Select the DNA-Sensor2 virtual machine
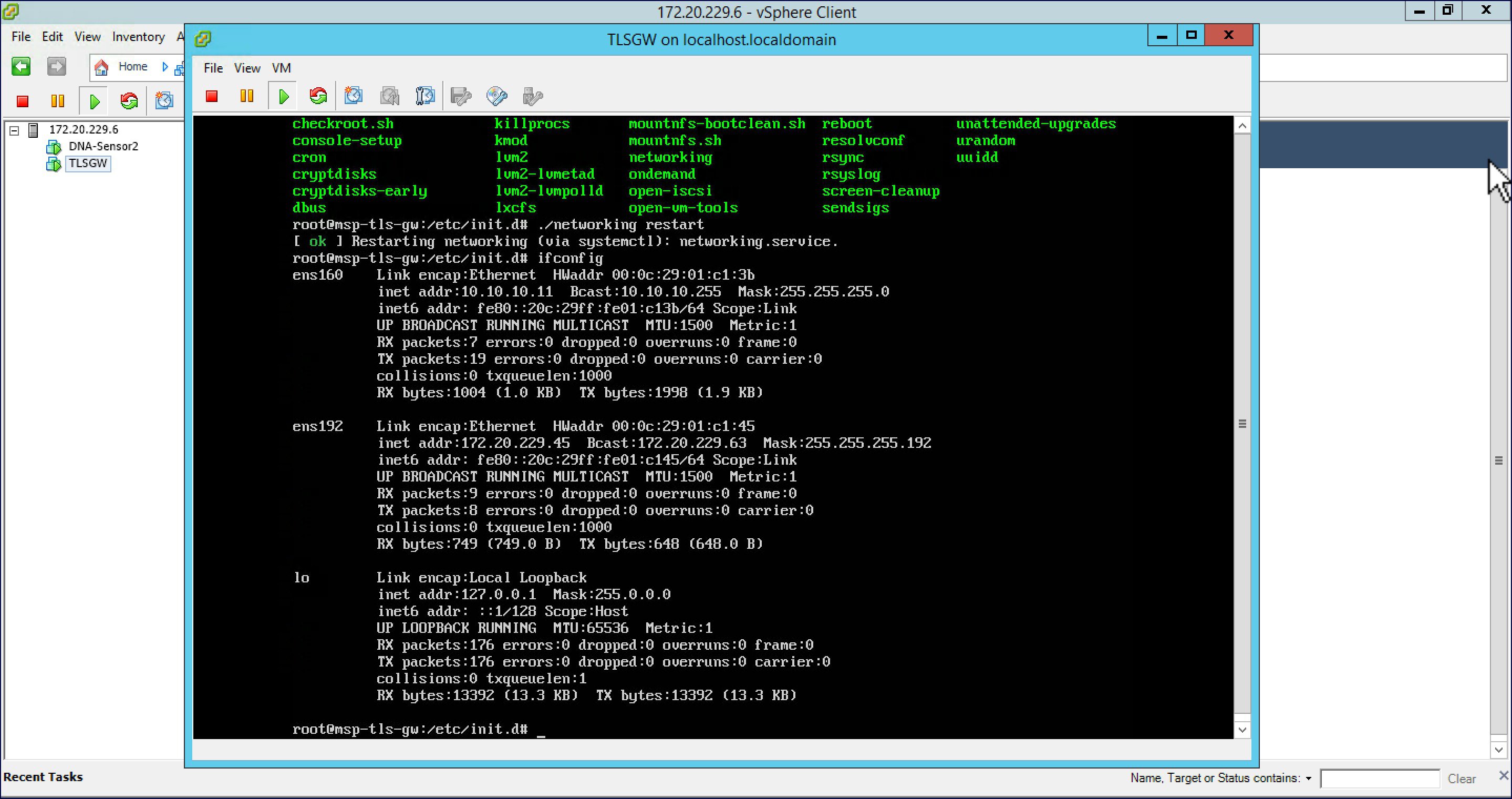 click(x=103, y=146)
